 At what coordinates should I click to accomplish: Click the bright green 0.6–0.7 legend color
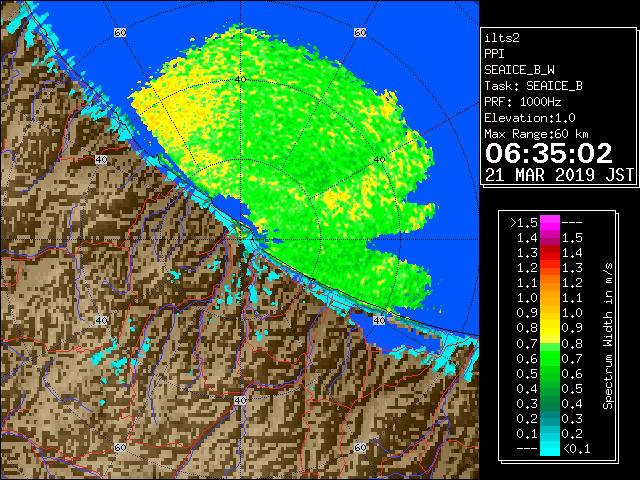(550, 358)
